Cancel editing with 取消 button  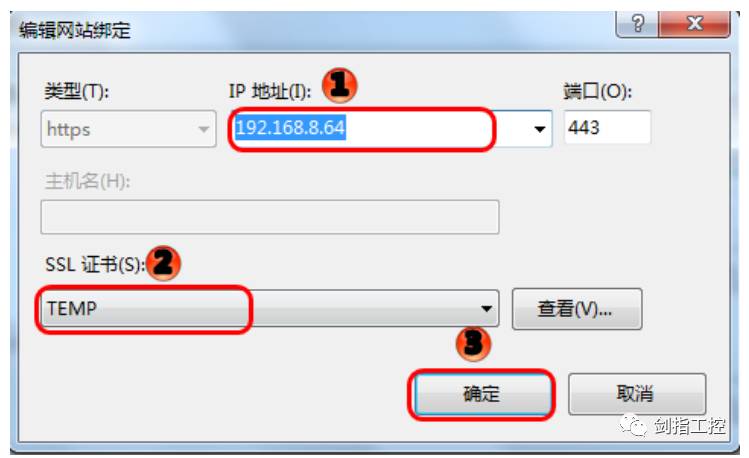click(637, 394)
